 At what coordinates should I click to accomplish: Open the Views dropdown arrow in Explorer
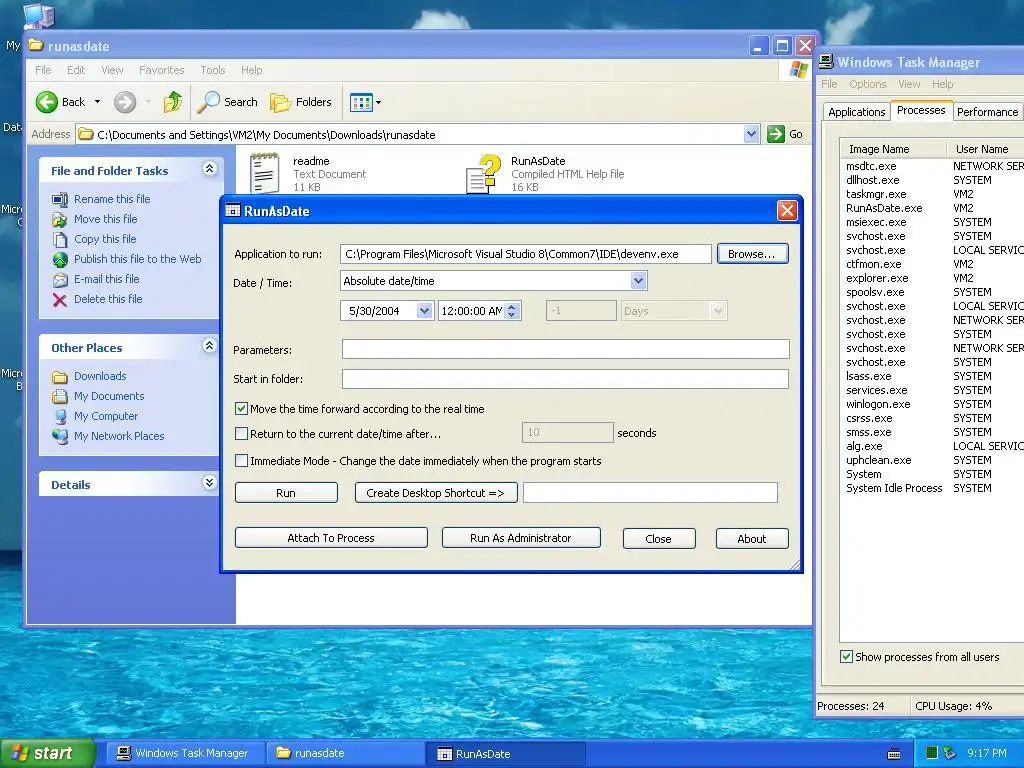point(378,103)
